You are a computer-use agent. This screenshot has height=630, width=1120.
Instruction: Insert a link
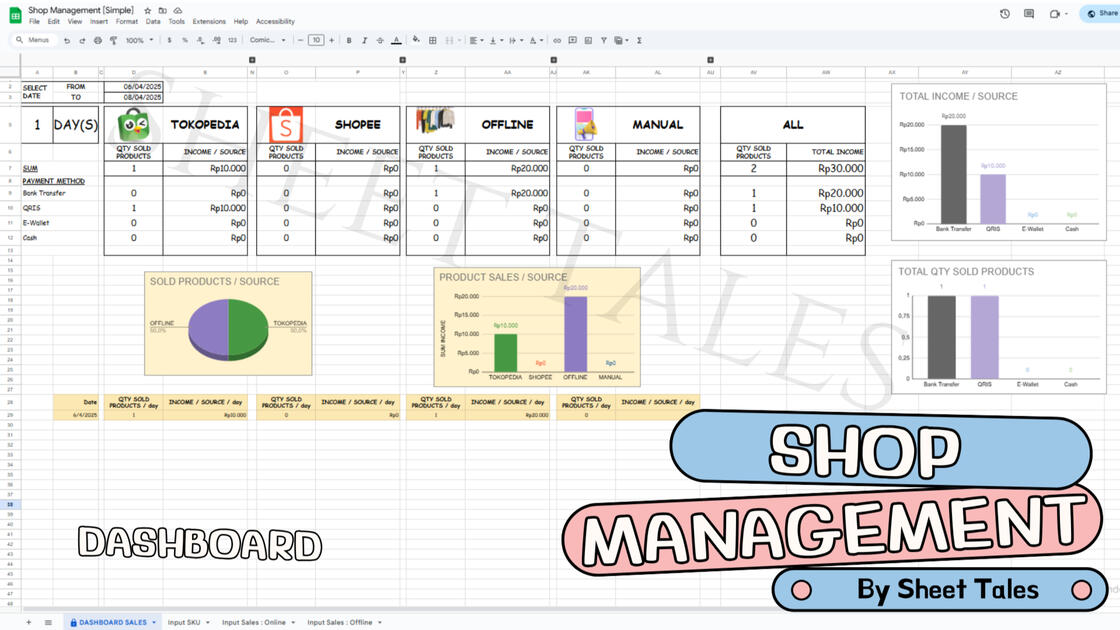click(x=557, y=41)
